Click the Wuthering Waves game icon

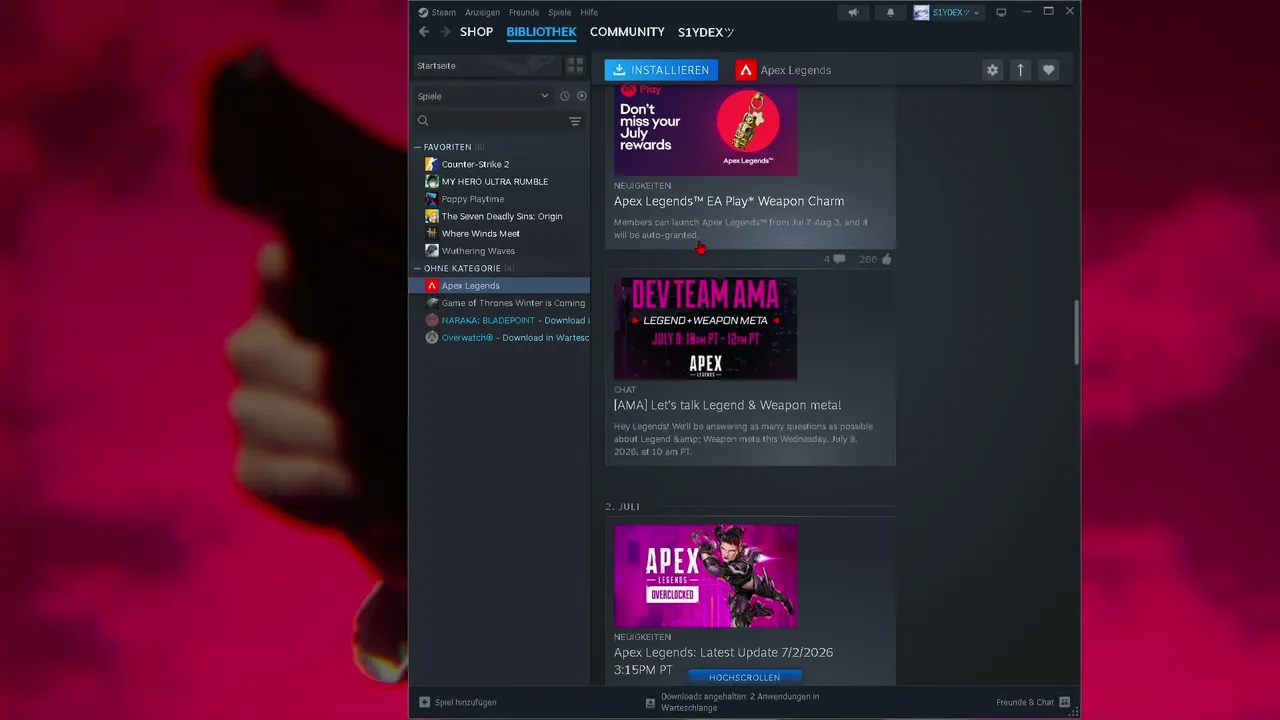tap(431, 251)
